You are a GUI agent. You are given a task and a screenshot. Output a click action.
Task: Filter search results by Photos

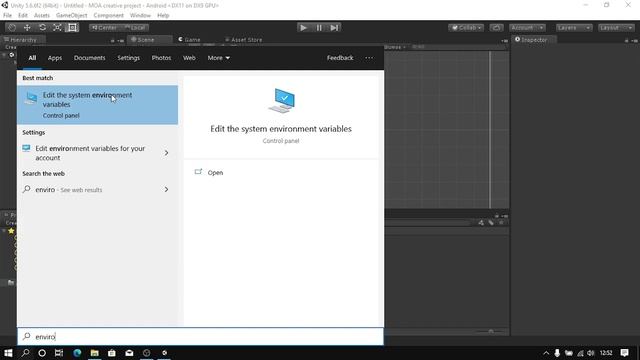(161, 58)
